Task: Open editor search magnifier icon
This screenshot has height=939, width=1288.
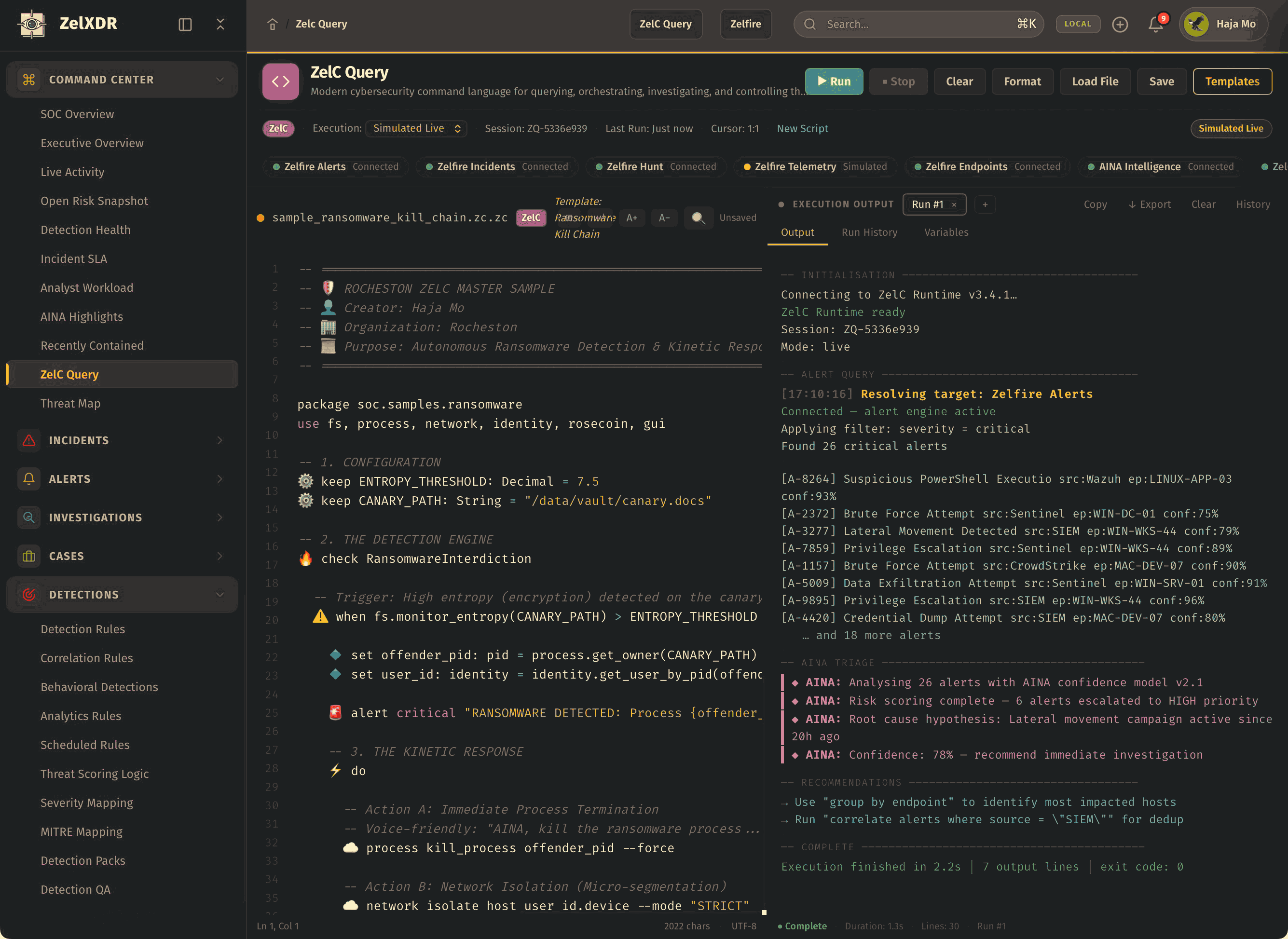Action: click(x=698, y=218)
